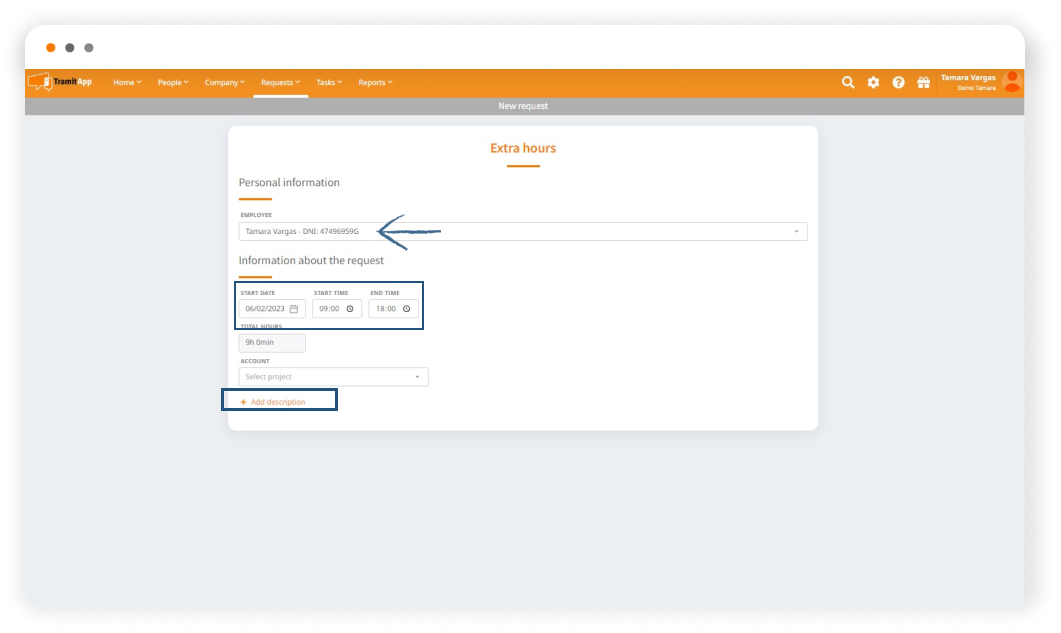1061x633 pixels.
Task: Click the TramitApp logo
Action: coord(60,82)
